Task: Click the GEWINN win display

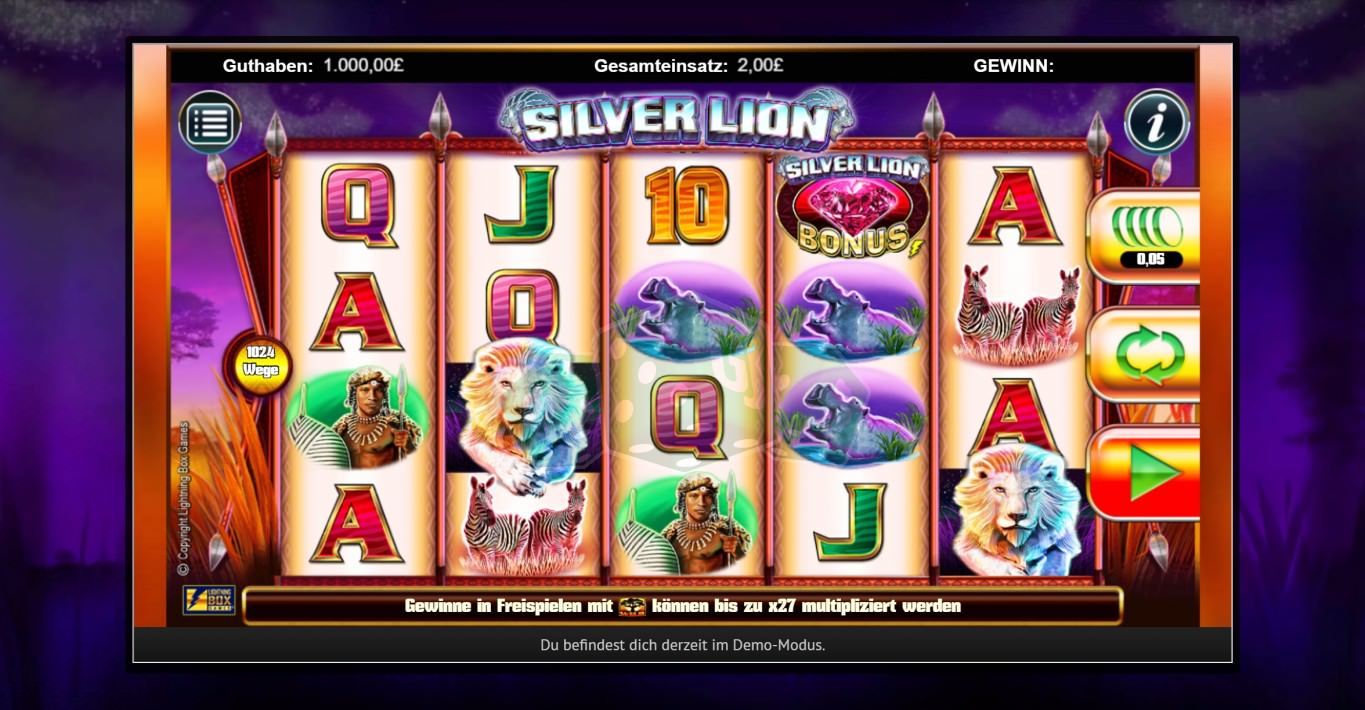Action: [x=1013, y=66]
